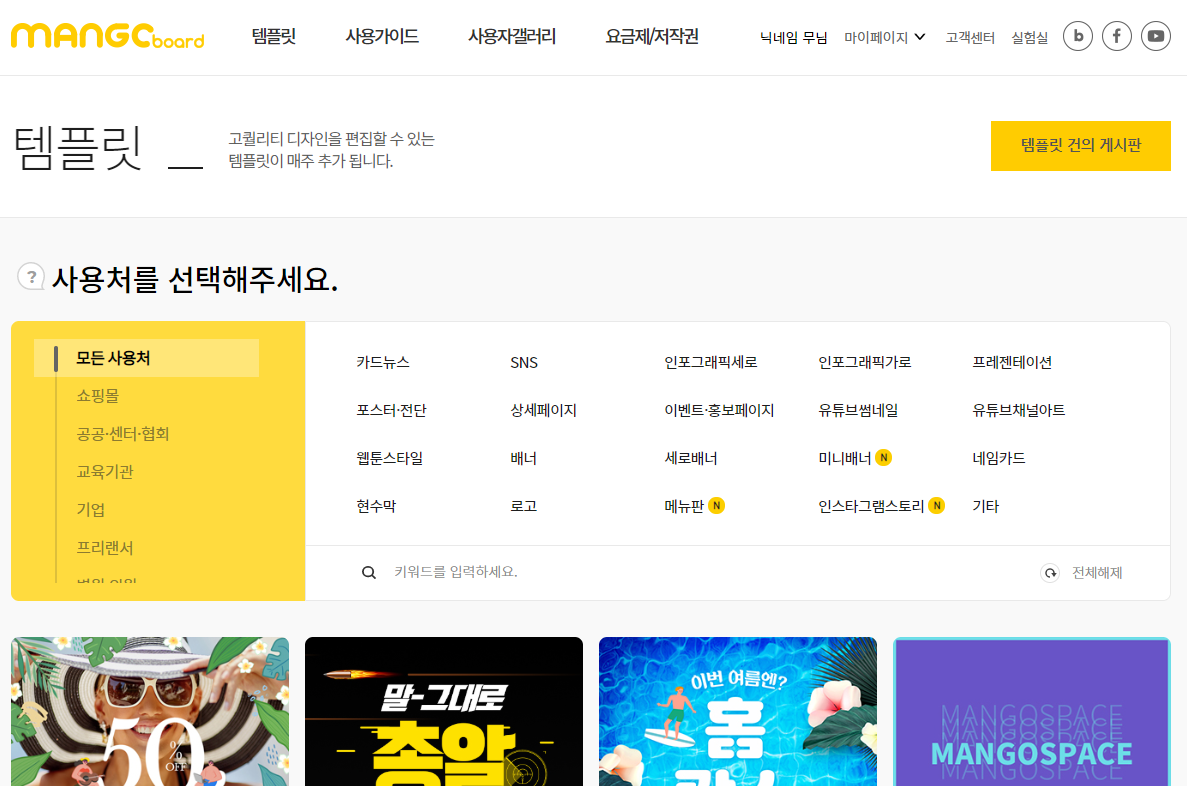
Task: Open the 요금제/저작권 menu
Action: [x=652, y=36]
